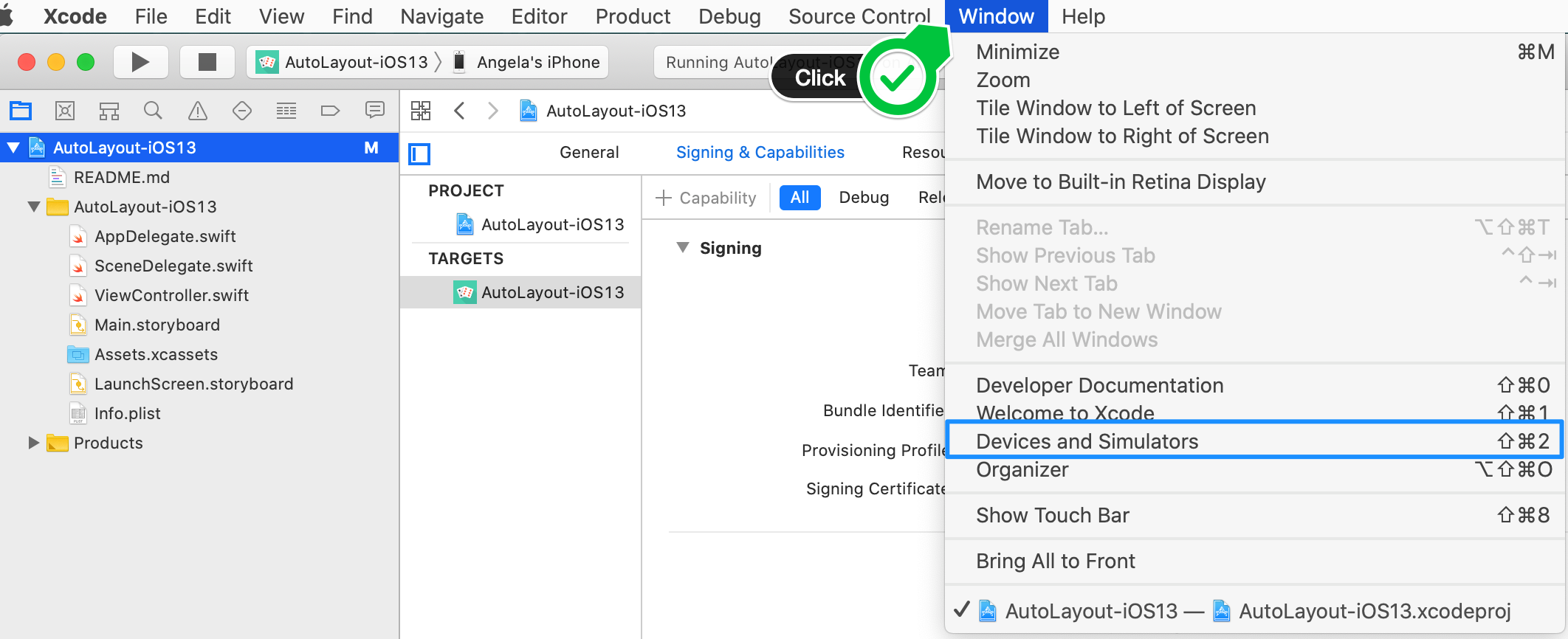Open the Breakpoint navigator
The height and width of the screenshot is (639, 1568).
(331, 111)
